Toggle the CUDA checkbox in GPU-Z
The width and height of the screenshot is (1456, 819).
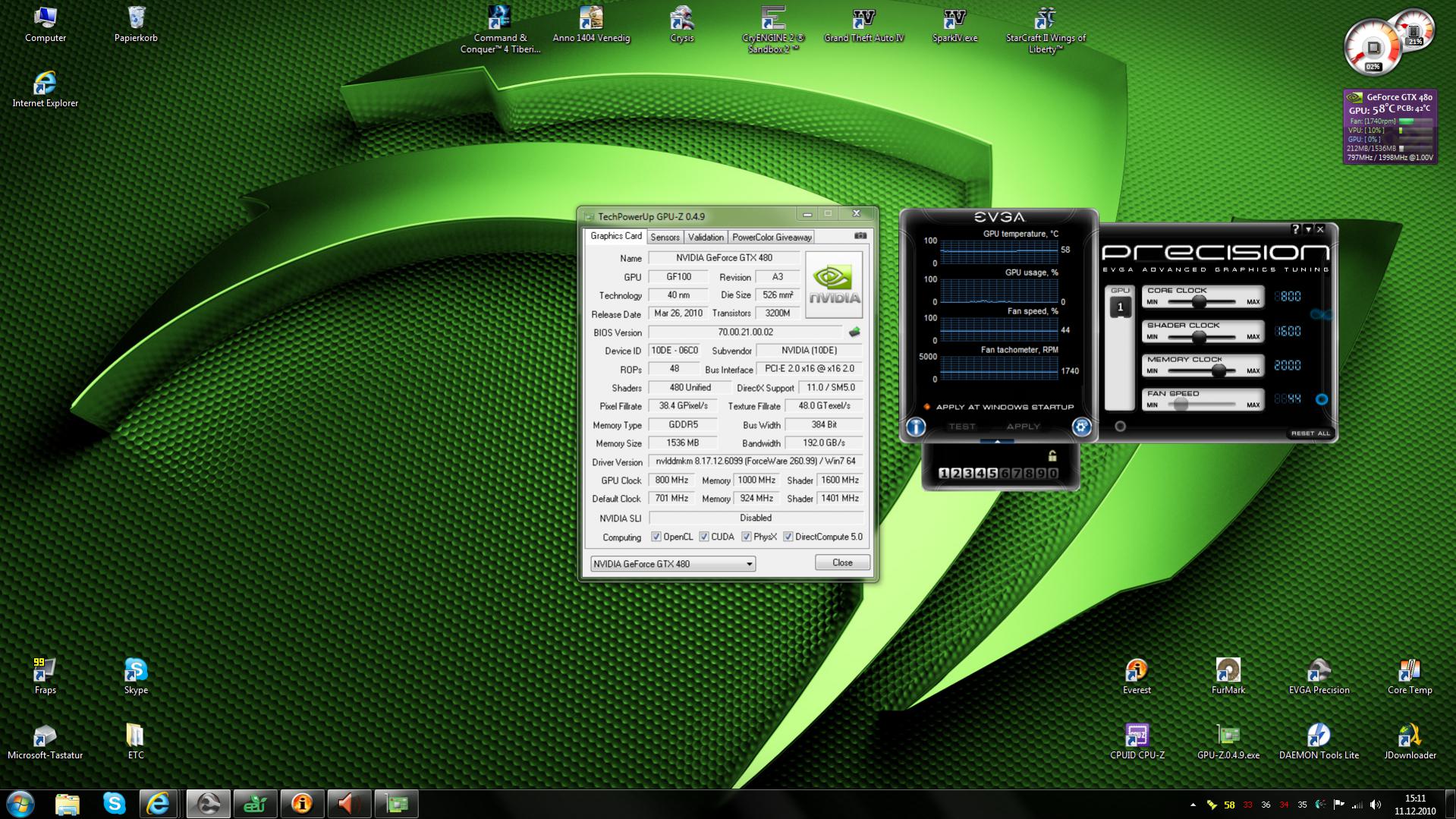point(704,537)
